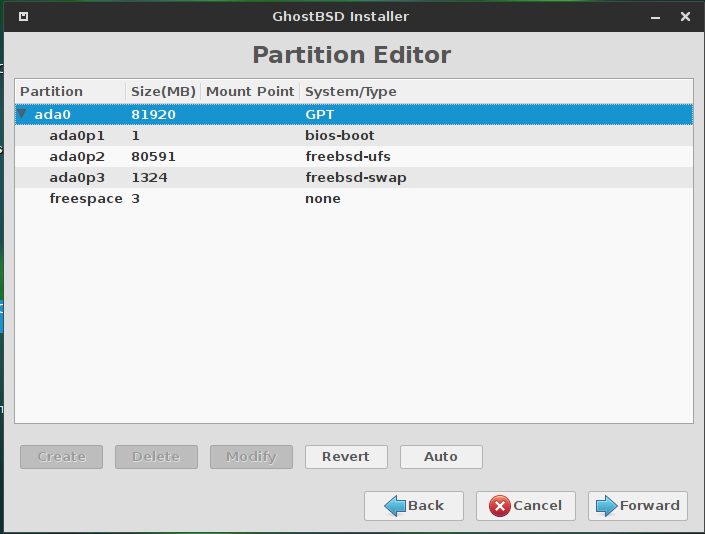Open the window menu icon in titlebar
This screenshot has width=705, height=534.
click(23, 17)
